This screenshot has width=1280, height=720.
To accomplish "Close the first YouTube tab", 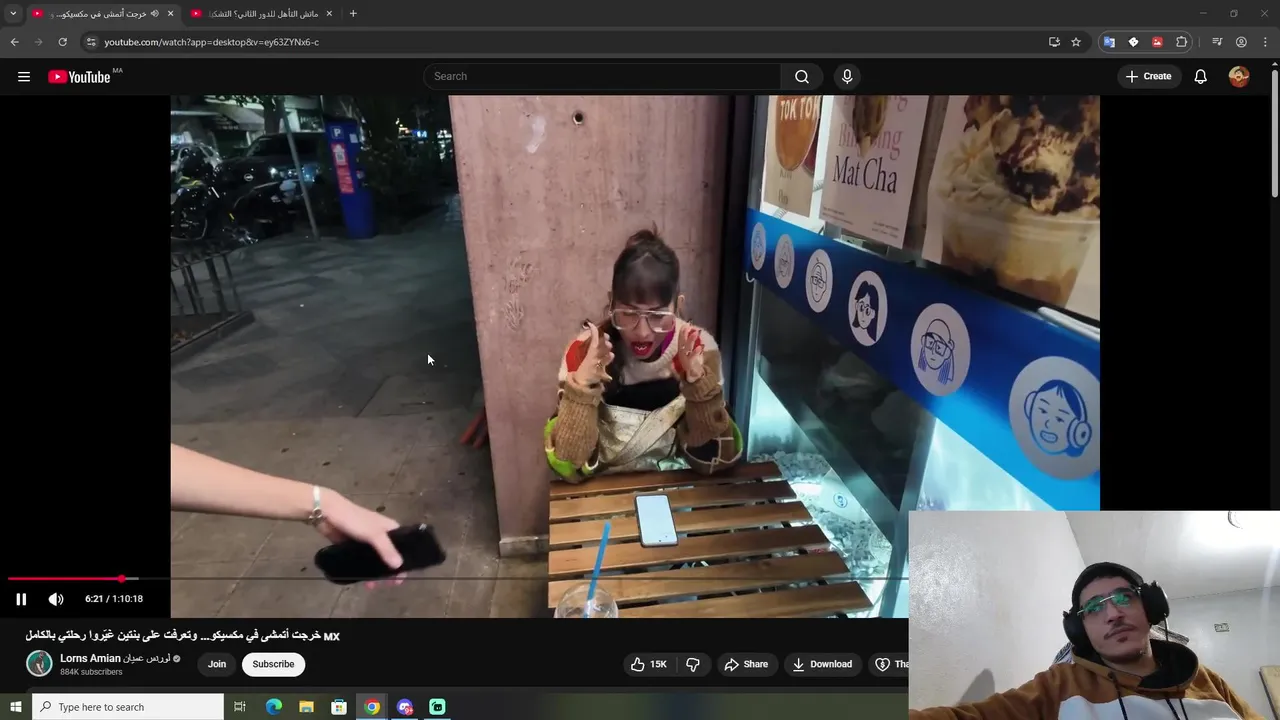I will click(170, 13).
